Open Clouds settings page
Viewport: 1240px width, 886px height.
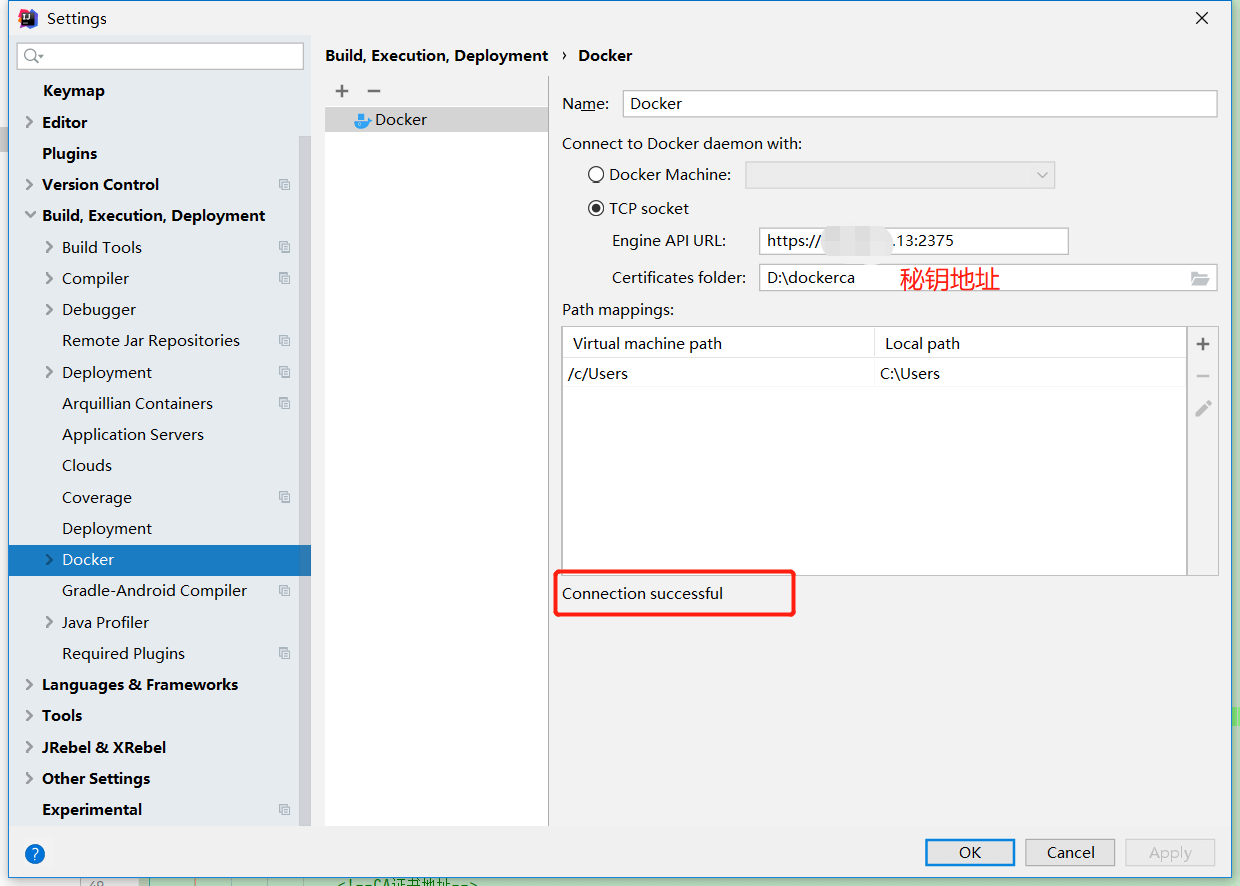[x=87, y=466]
